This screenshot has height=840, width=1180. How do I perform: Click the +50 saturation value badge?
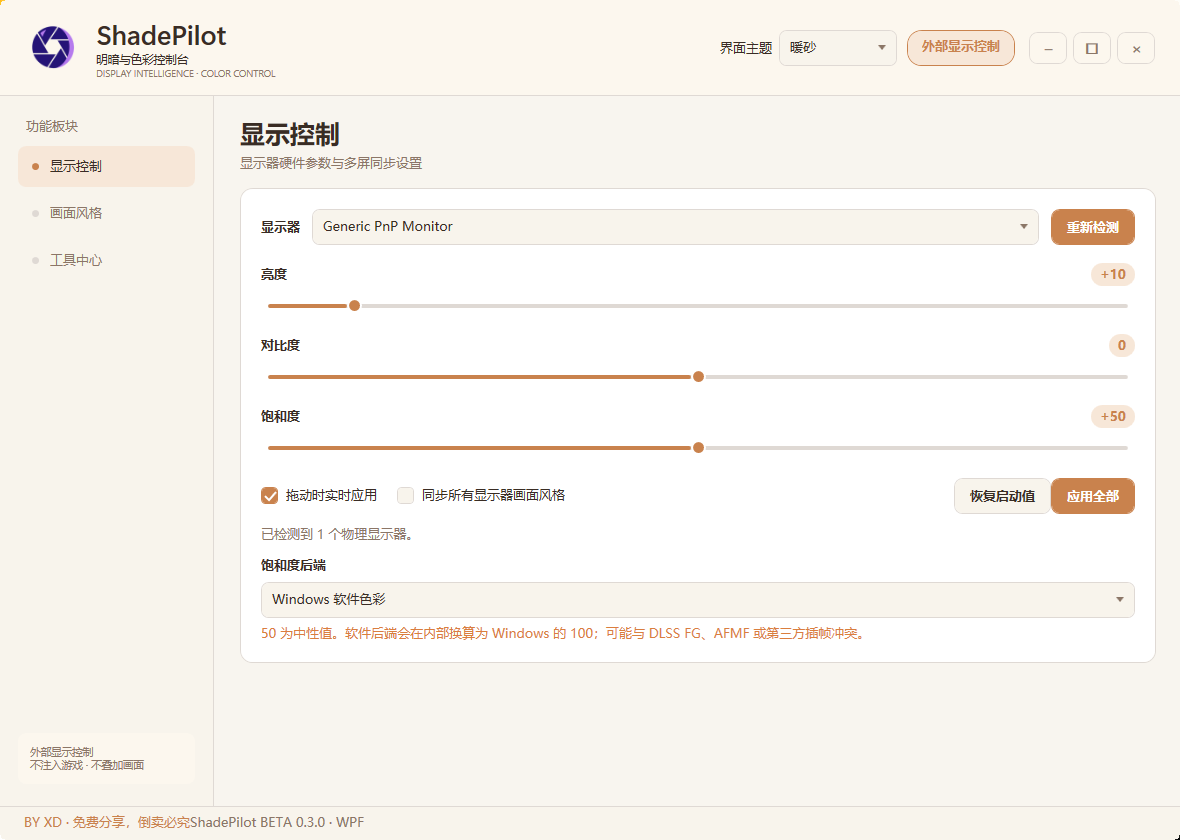click(1112, 416)
